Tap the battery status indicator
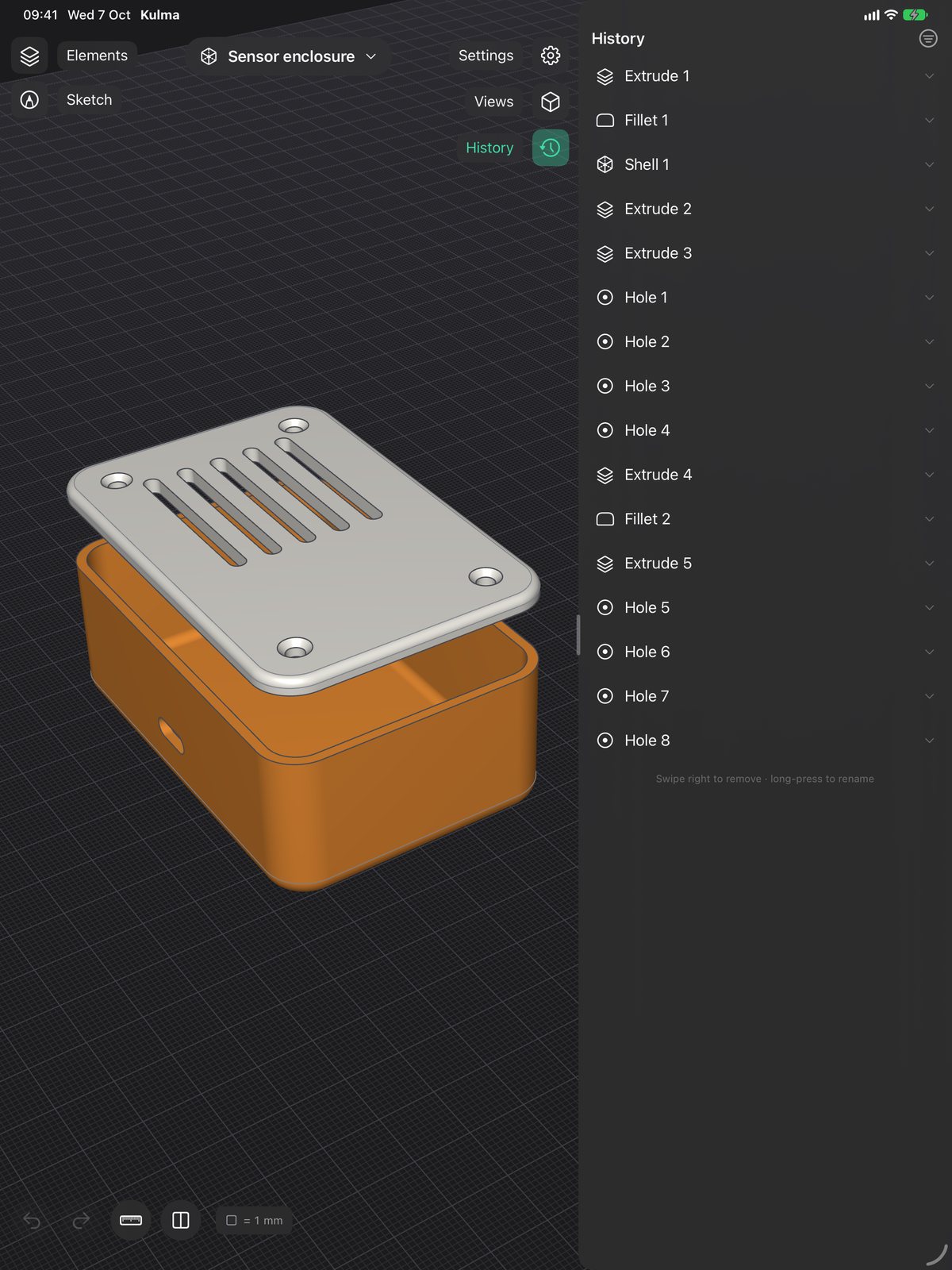The height and width of the screenshot is (1270, 952). 916,15
